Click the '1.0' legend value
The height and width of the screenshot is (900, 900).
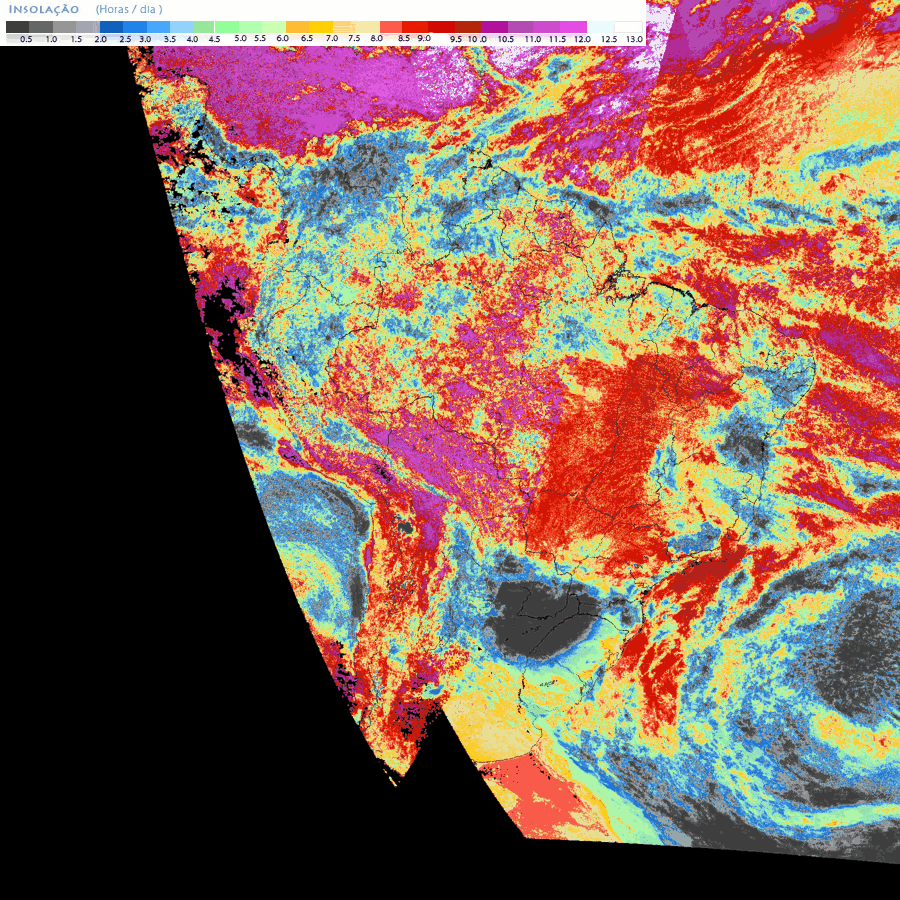[51, 39]
